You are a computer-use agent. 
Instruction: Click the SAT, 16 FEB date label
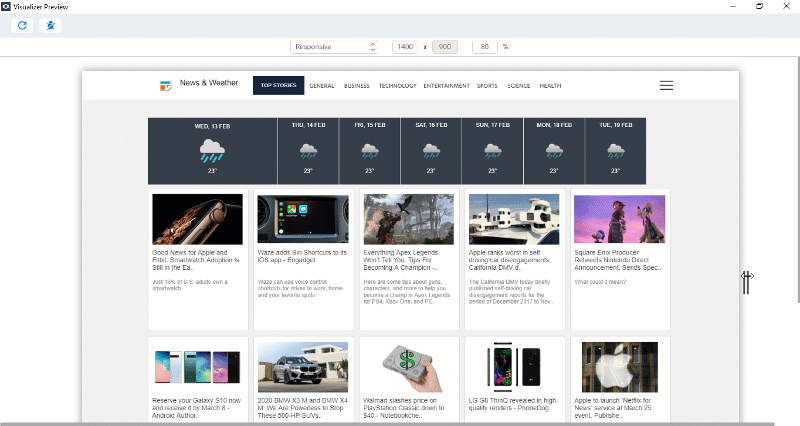point(431,125)
